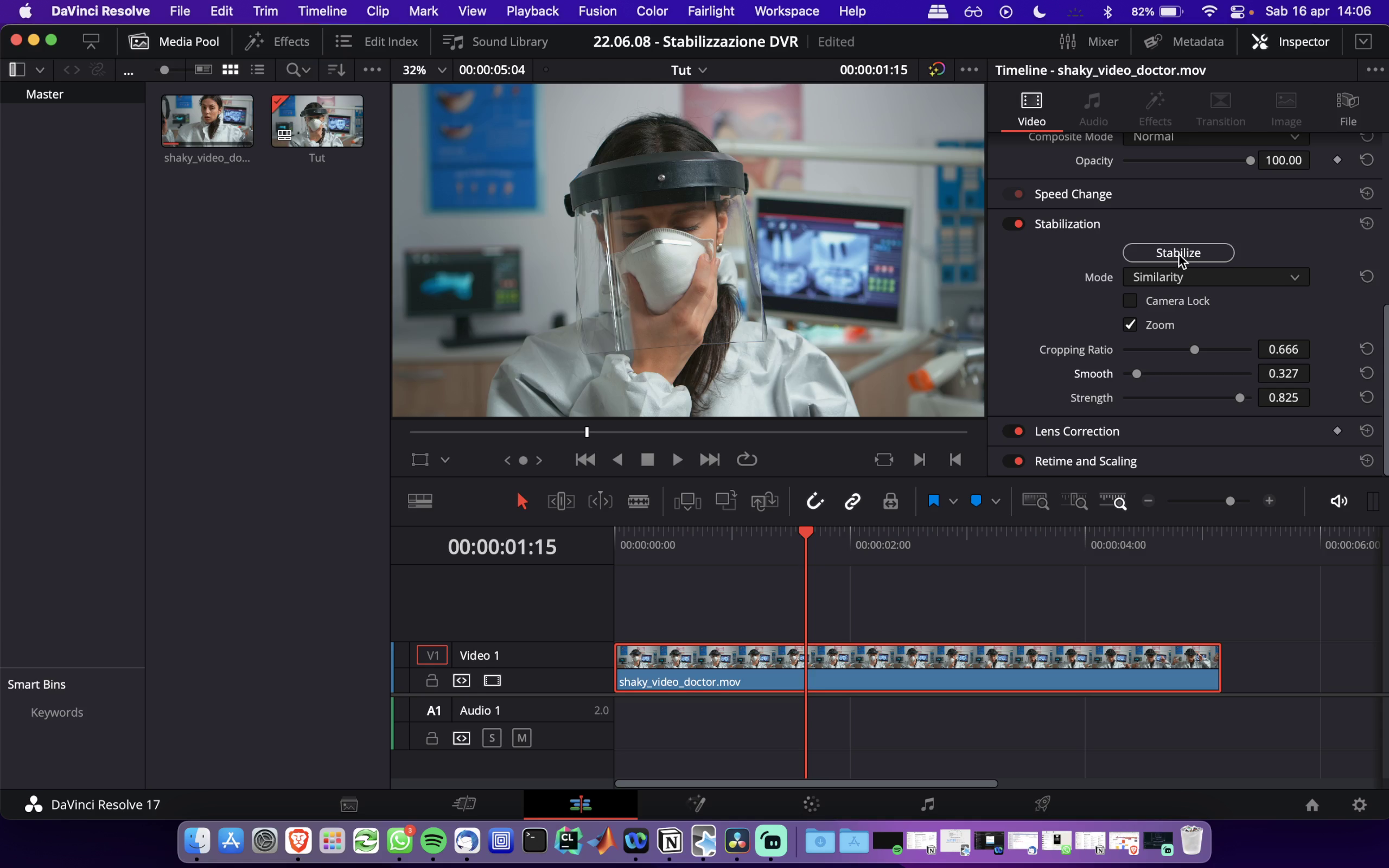Select the Blade Edit Mode tool
This screenshot has height=868, width=1389.
pyautogui.click(x=638, y=501)
